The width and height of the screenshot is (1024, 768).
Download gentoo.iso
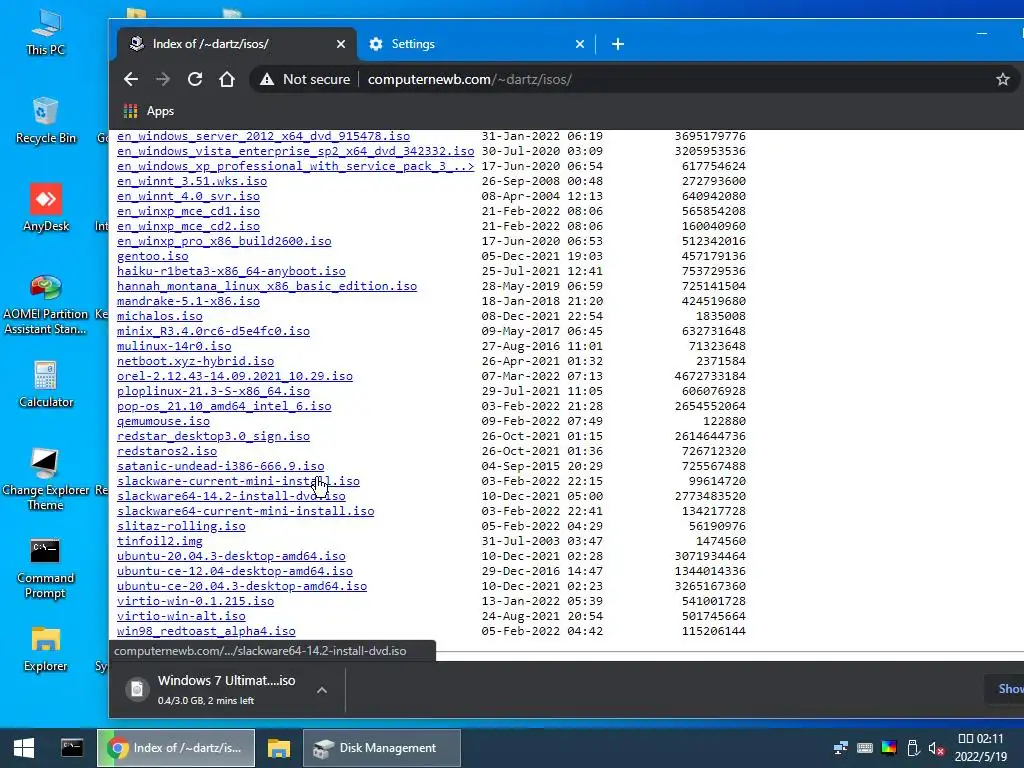[x=153, y=256]
